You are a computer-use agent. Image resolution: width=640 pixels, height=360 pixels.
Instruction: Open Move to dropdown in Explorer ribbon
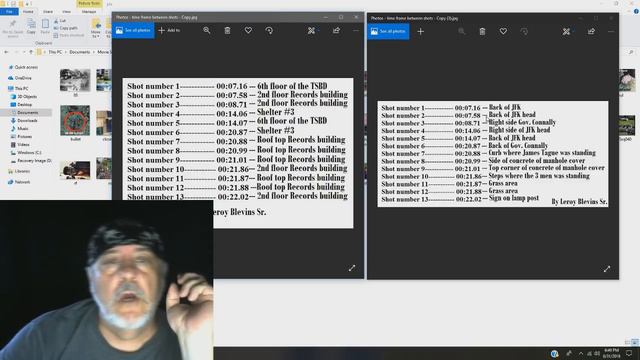tap(96, 29)
